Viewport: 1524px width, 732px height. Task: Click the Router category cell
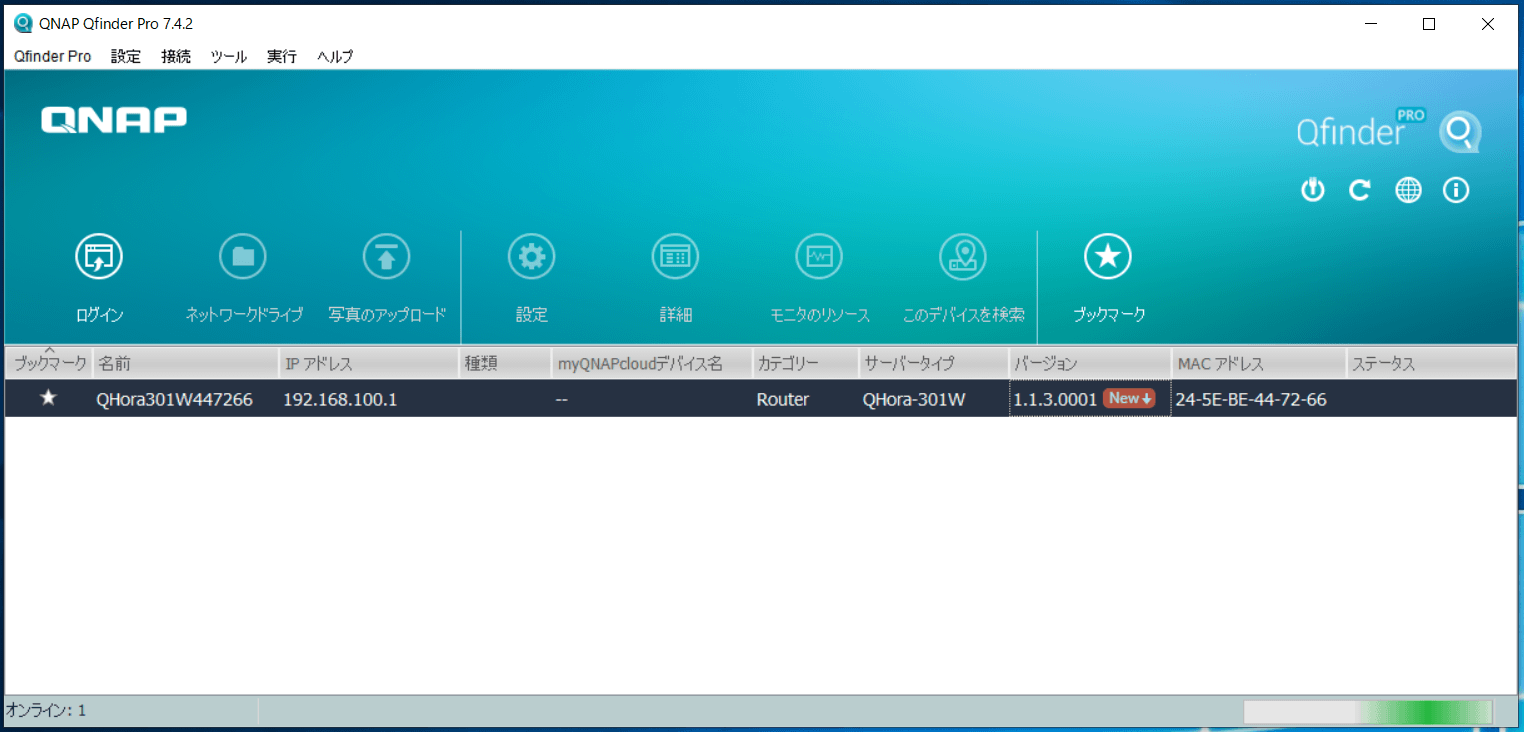tap(783, 399)
